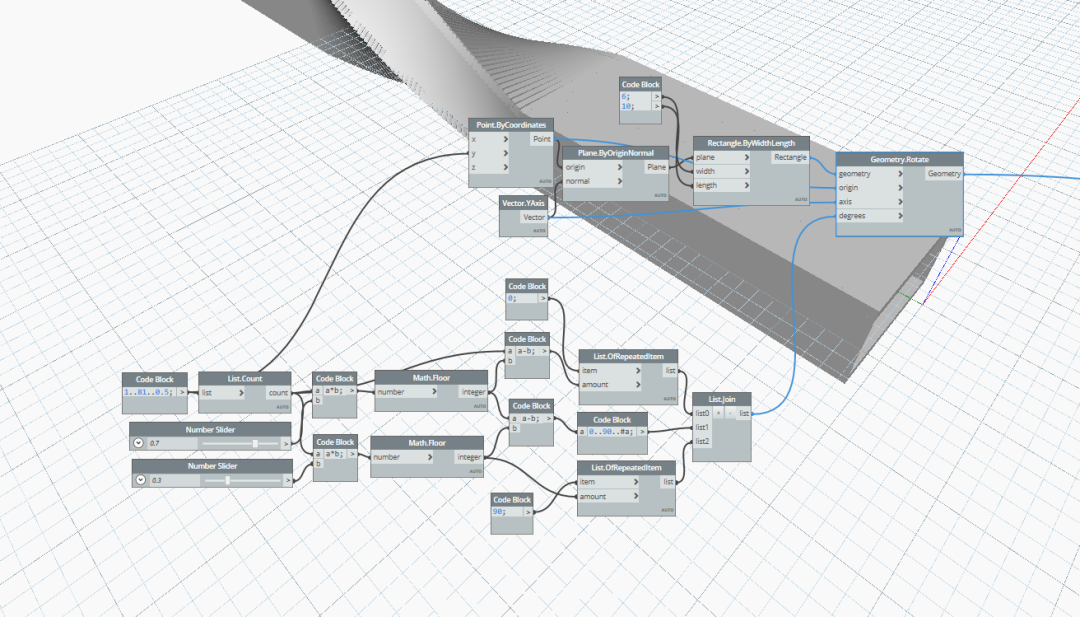Click the integer output of upper Math.Floor node
Screen dimensions: 1080x617
coord(473,392)
